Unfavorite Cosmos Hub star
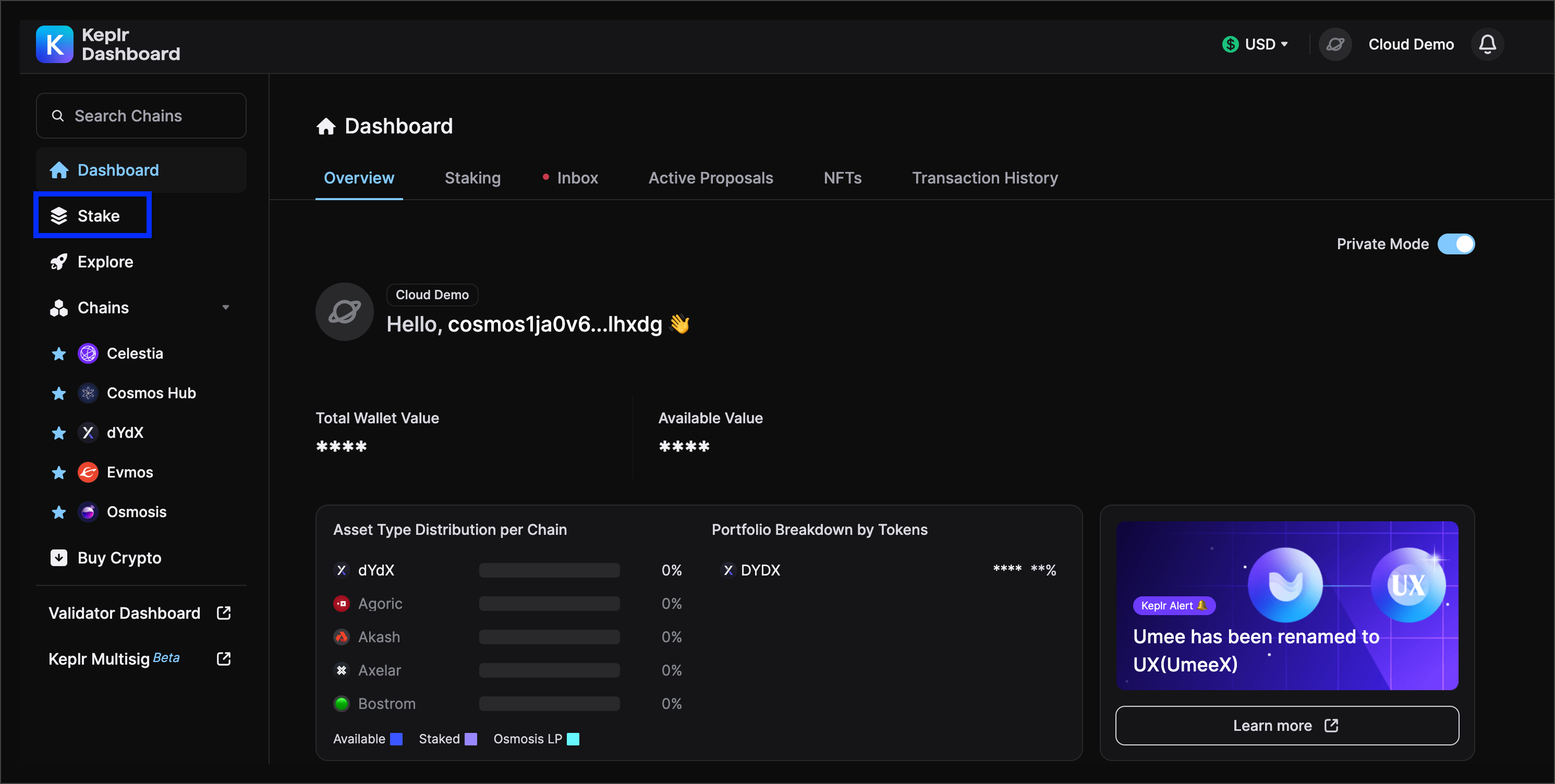This screenshot has height=784, width=1555. pos(58,394)
